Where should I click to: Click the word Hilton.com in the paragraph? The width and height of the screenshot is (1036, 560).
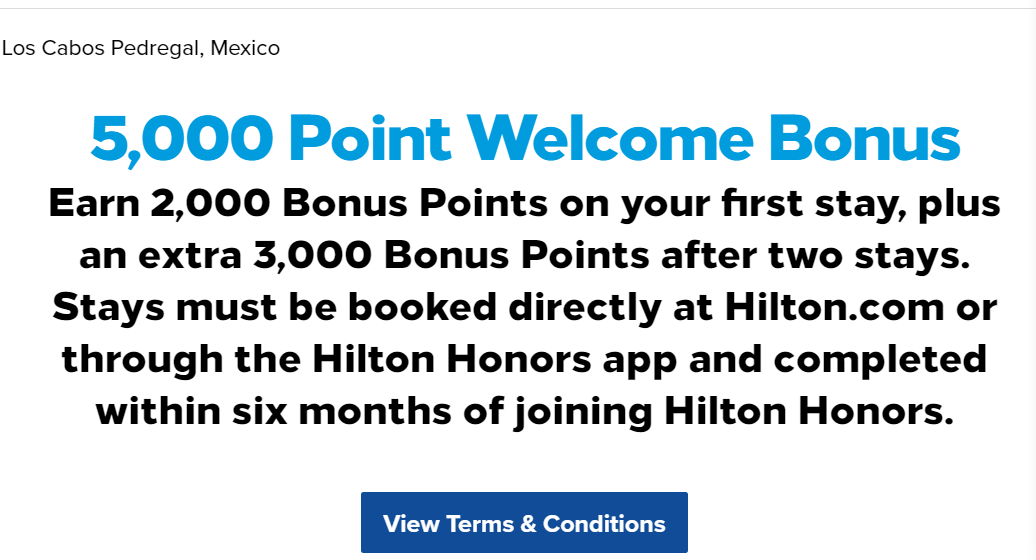tap(835, 307)
